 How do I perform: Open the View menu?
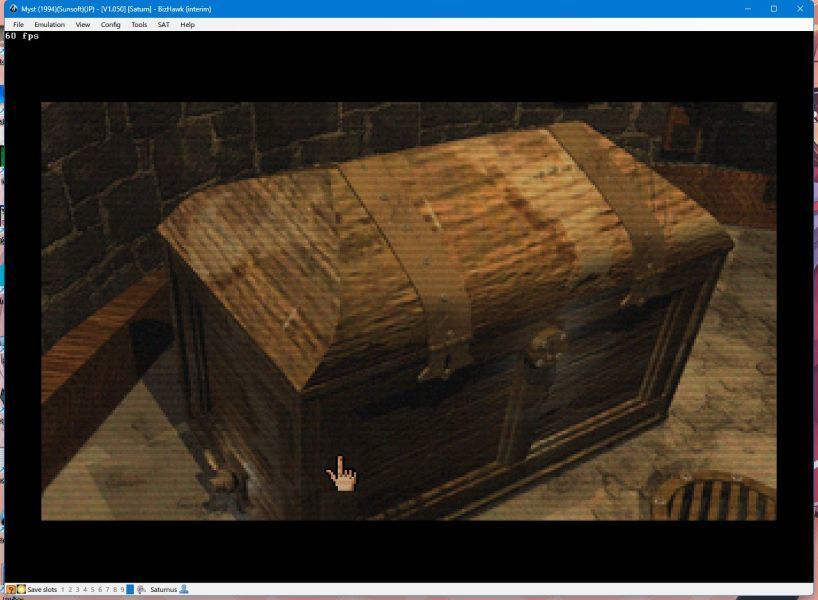(82, 25)
